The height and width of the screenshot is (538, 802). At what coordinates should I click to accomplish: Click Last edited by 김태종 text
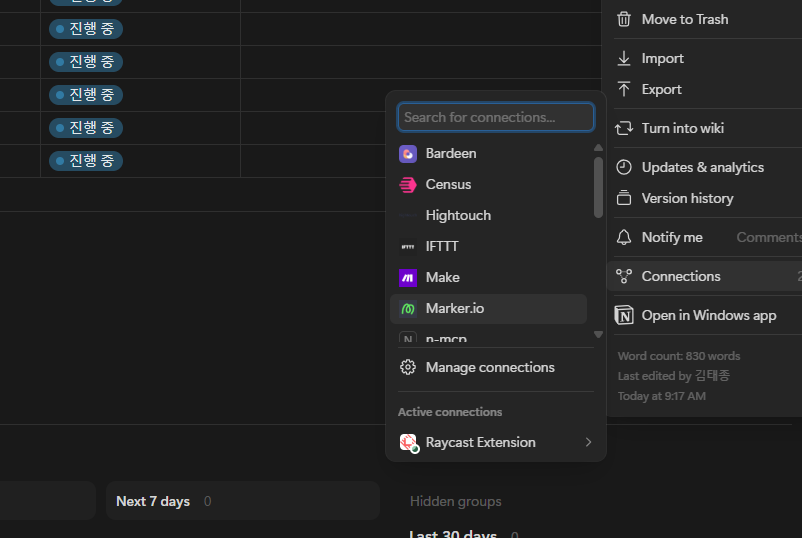(x=674, y=376)
